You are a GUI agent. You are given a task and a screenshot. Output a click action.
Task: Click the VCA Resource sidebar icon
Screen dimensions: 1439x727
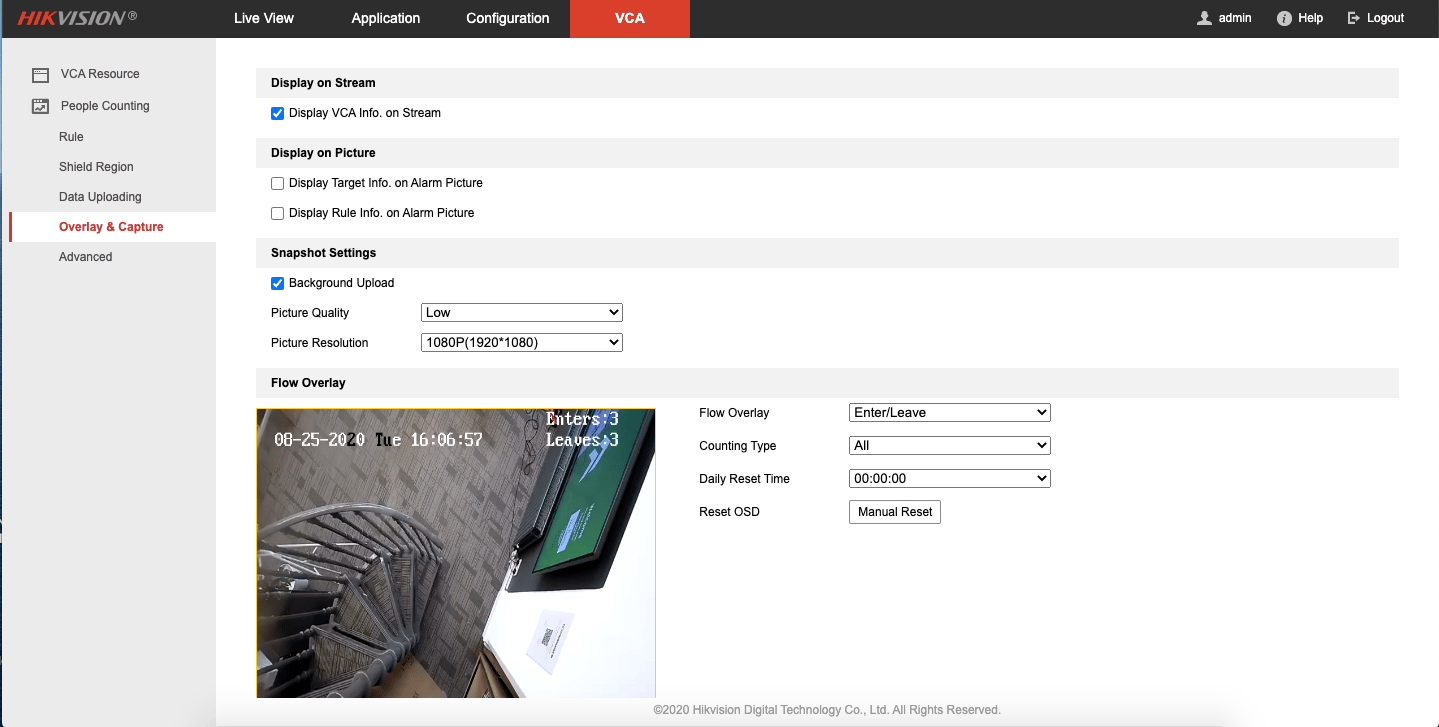click(x=40, y=74)
